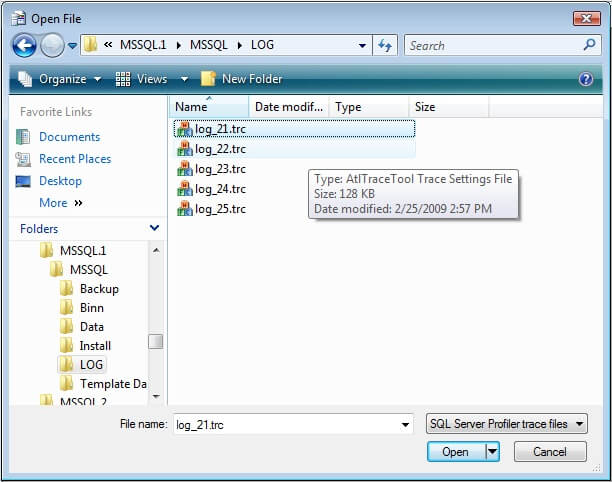
Task: Click the greyed Forward navigation button
Action: 52,46
